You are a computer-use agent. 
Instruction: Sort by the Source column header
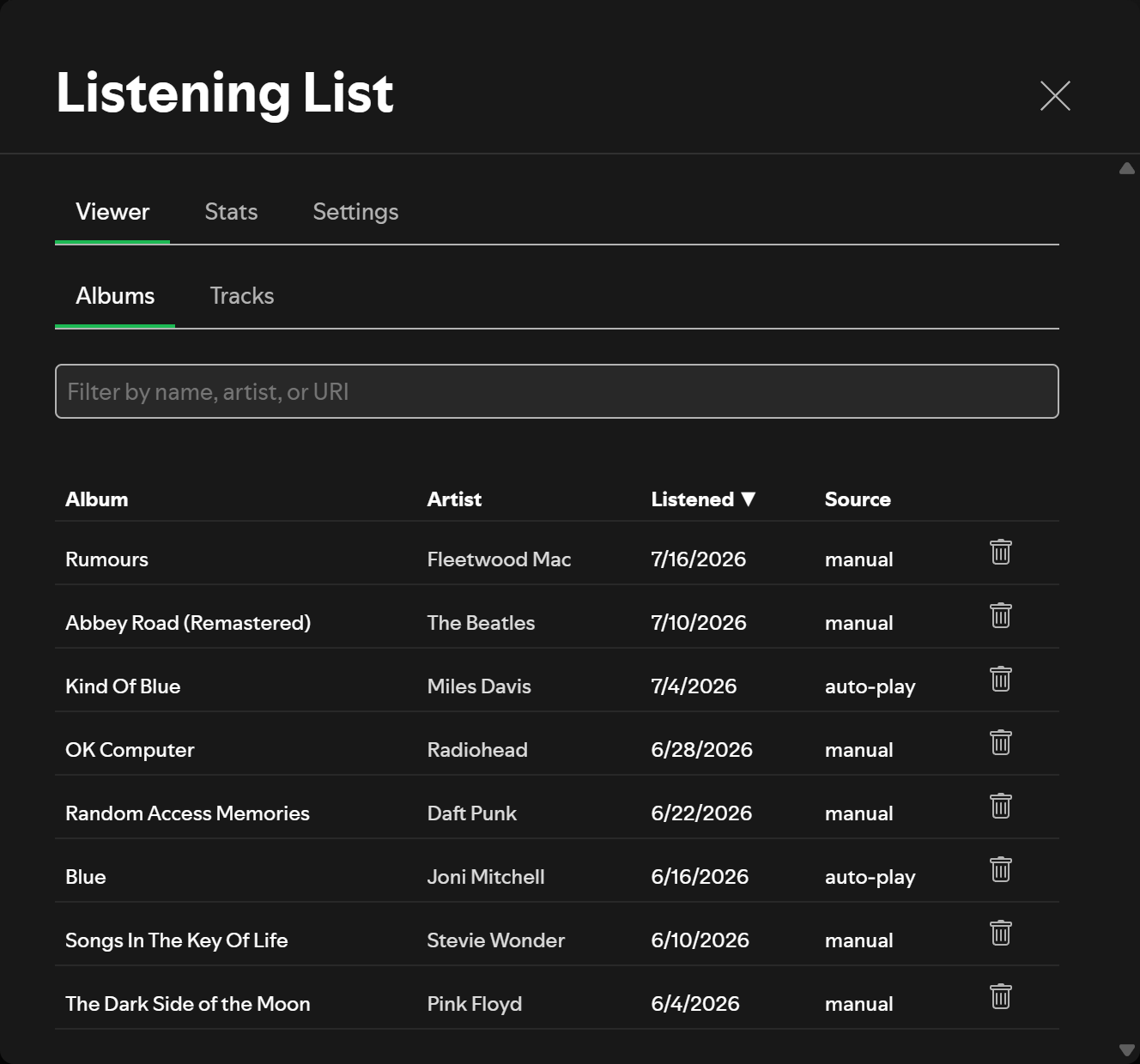tap(858, 499)
